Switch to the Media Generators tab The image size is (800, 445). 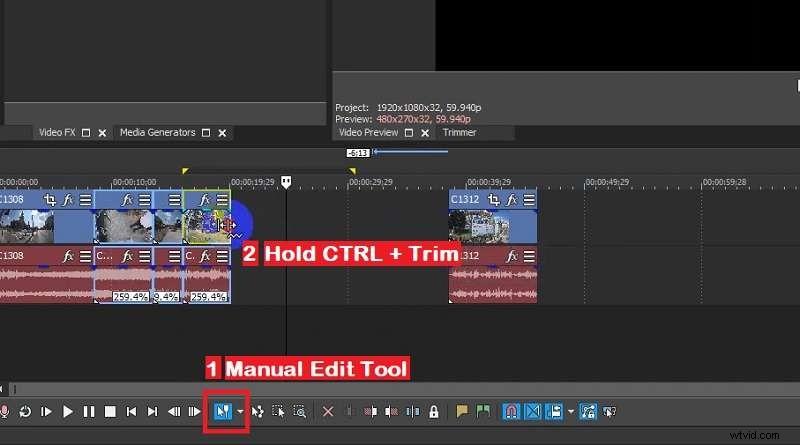tap(158, 133)
